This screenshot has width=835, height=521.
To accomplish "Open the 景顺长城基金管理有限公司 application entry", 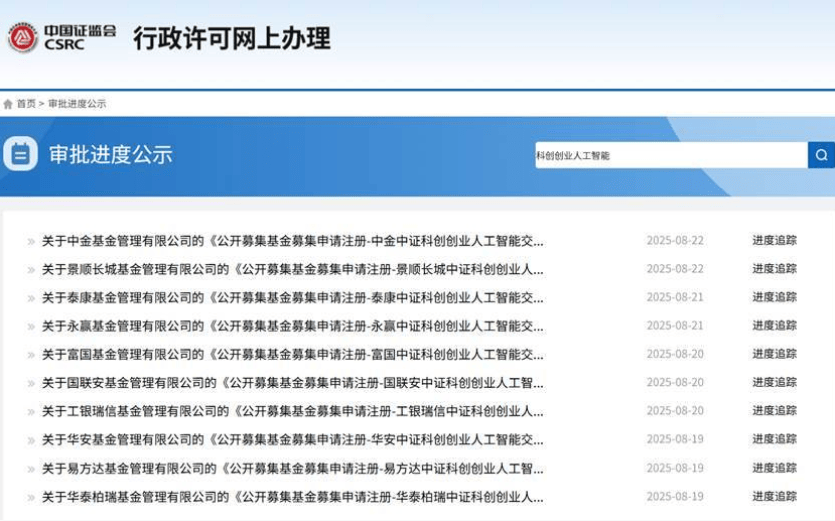I will pos(292,269).
